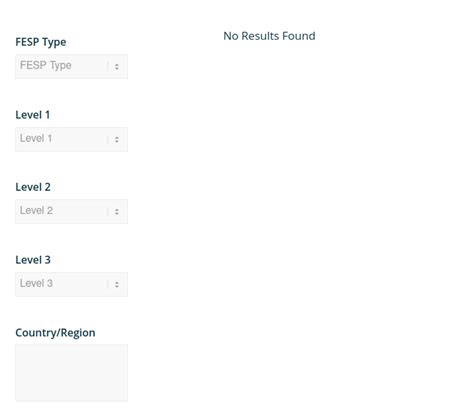Select the gray Level 1 placeholder text

pos(36,138)
